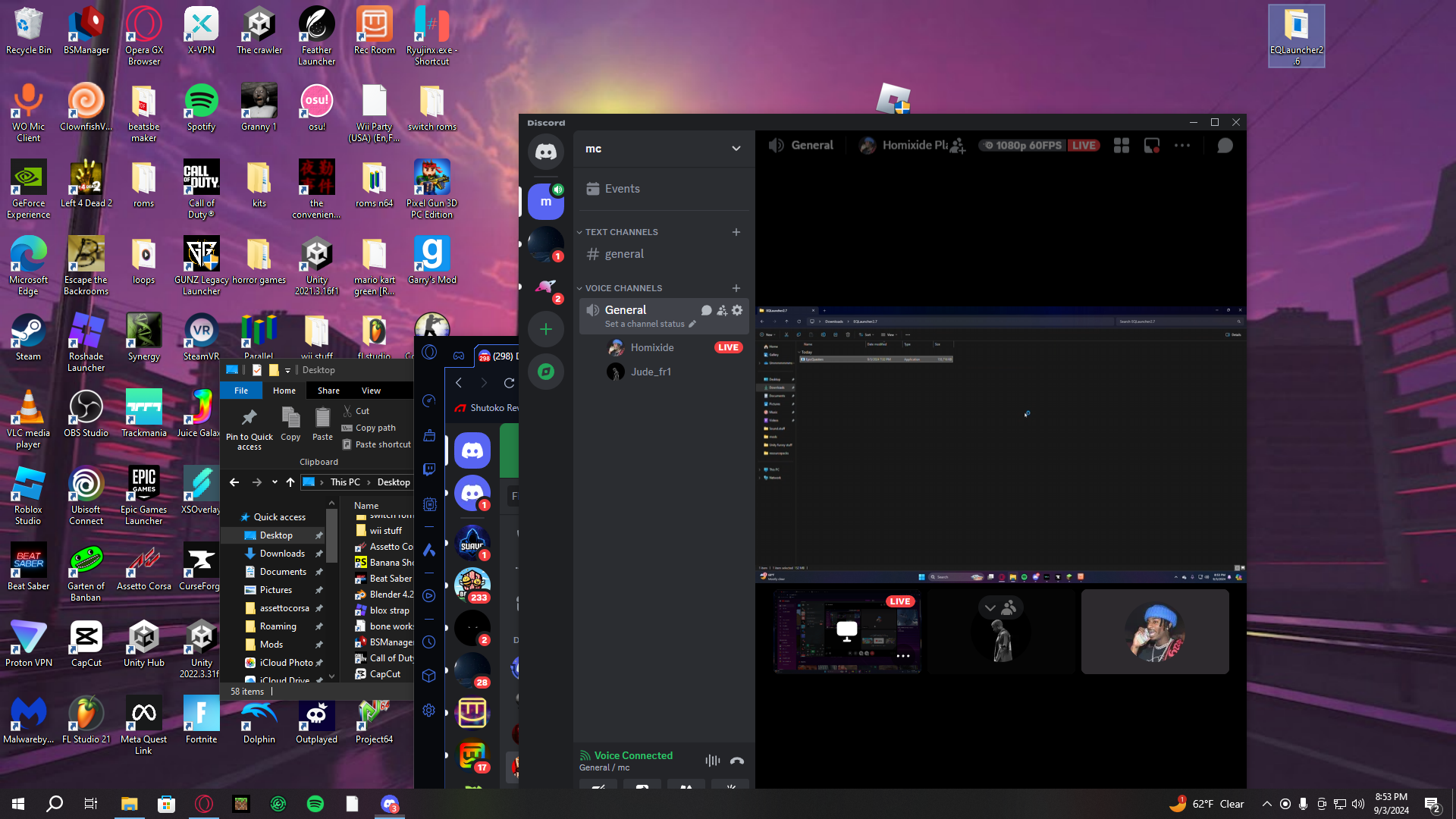Open the View ribbon tab in Explorer

pyautogui.click(x=371, y=391)
